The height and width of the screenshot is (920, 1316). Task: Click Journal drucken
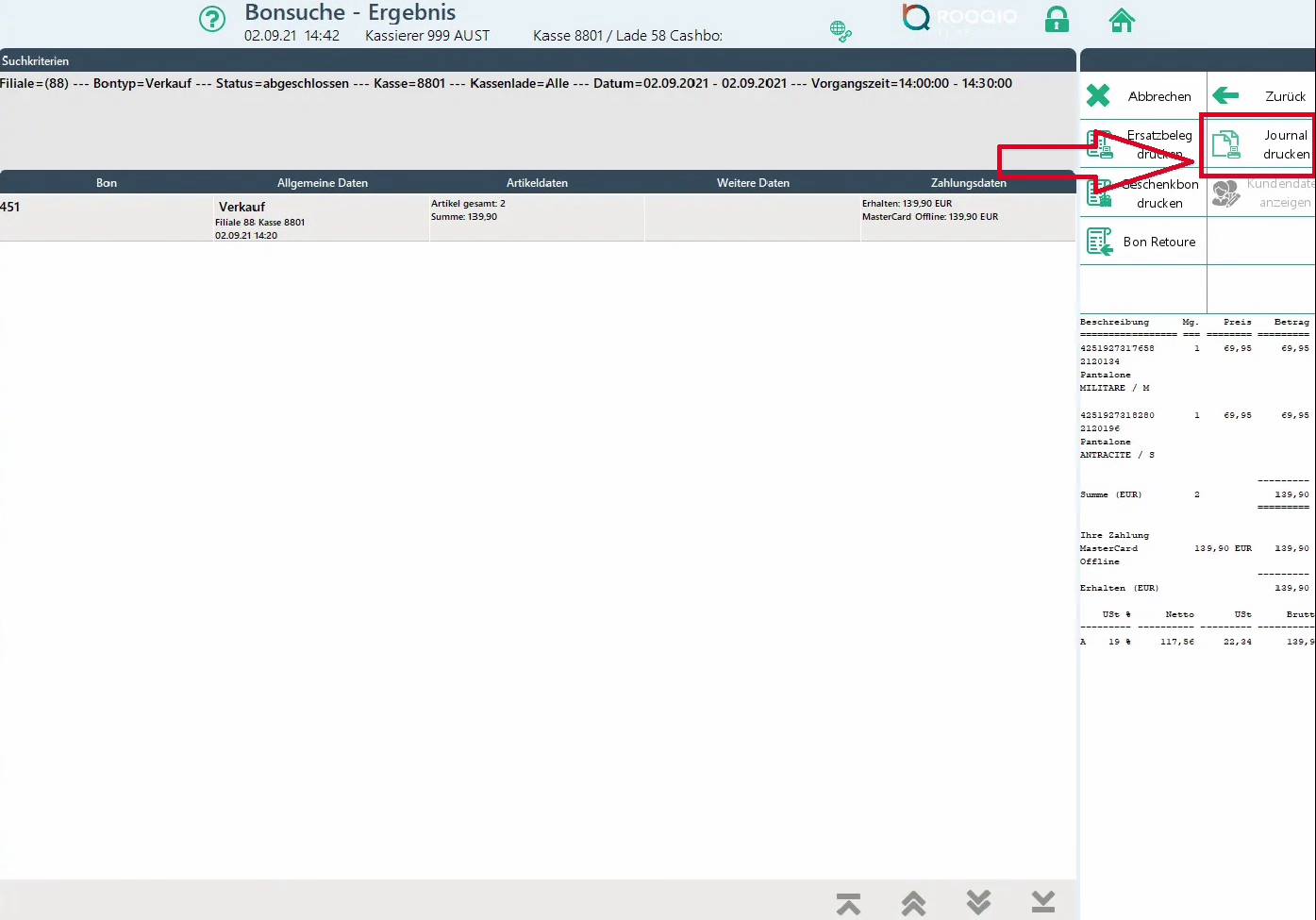tap(1261, 145)
